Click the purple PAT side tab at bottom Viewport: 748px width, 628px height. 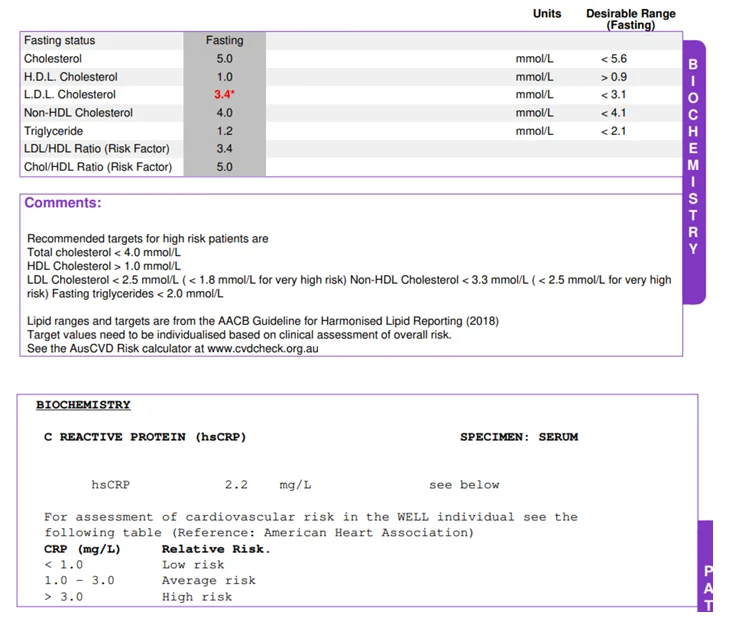[x=706, y=566]
